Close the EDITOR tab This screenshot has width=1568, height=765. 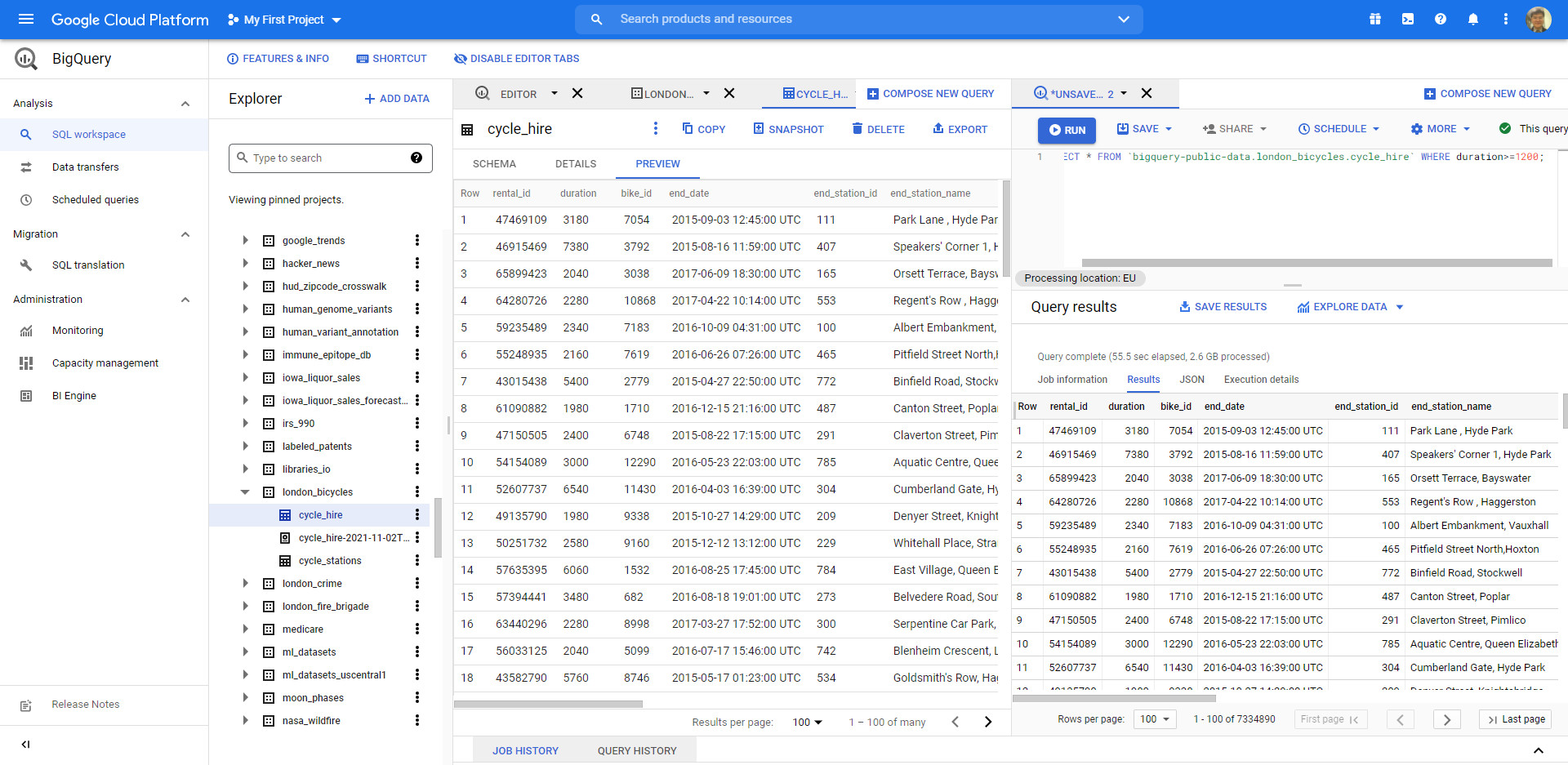click(577, 93)
